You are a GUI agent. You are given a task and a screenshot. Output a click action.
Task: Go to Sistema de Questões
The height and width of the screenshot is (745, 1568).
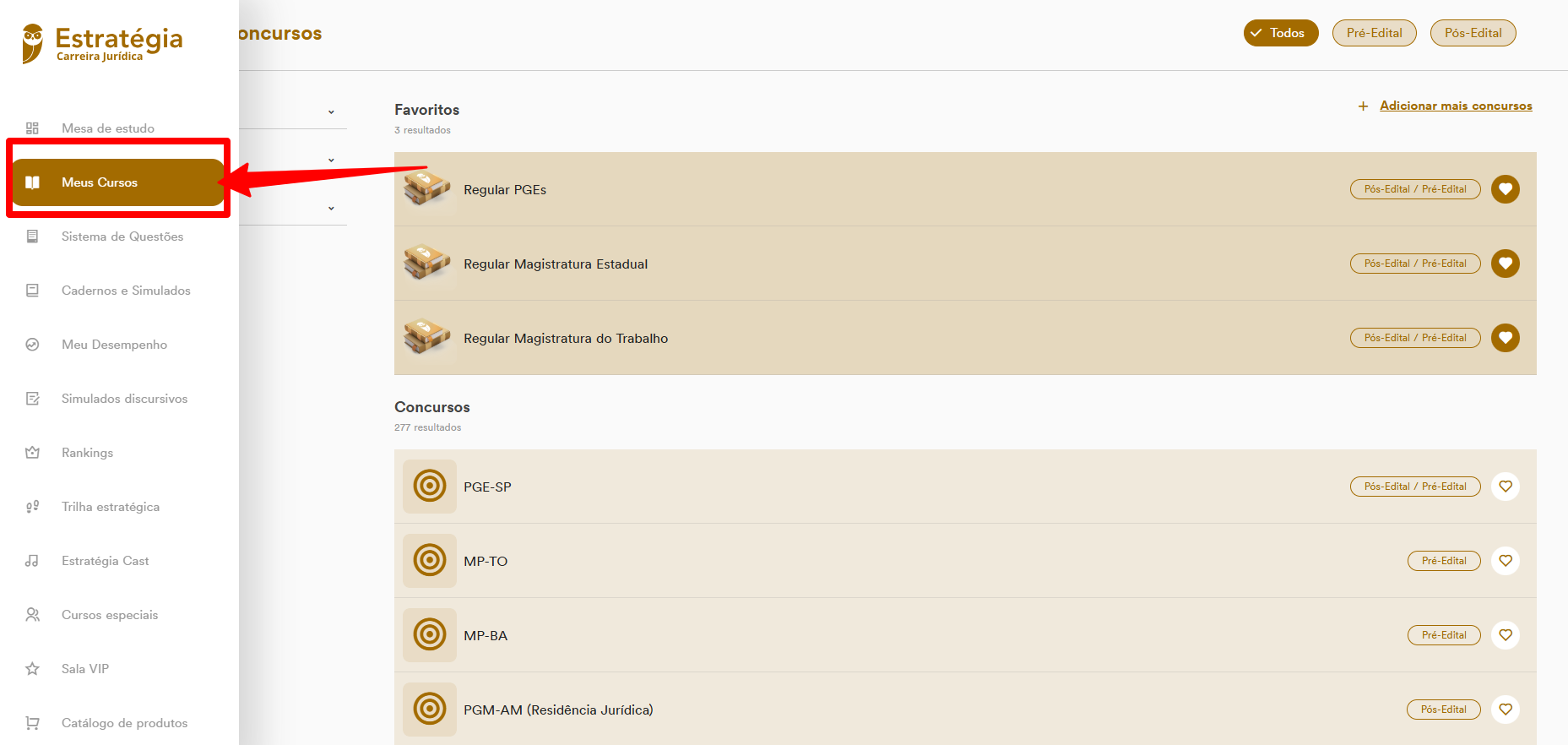tap(122, 237)
